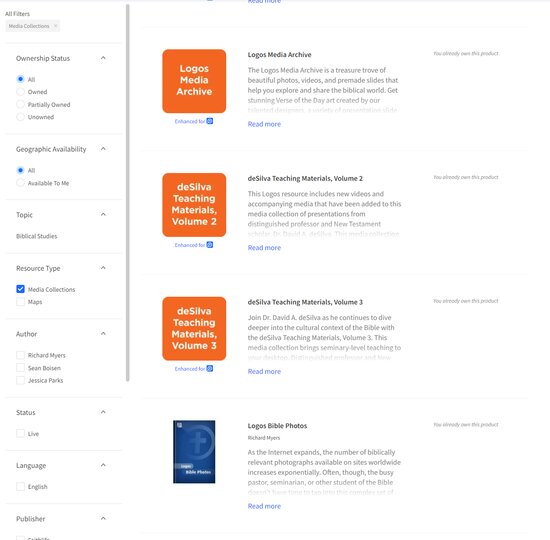Select the Biblical Studies topic
Screen dimensions: 550x540
click(x=36, y=236)
